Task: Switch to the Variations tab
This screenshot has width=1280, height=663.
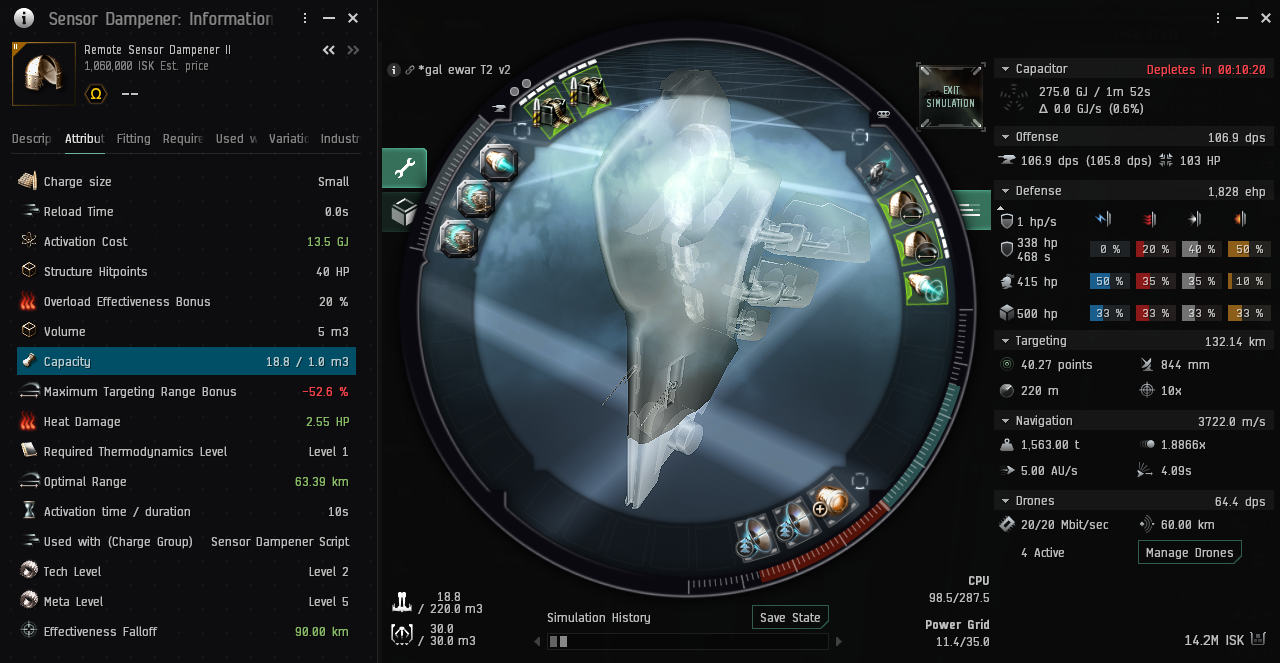Action: [288, 139]
